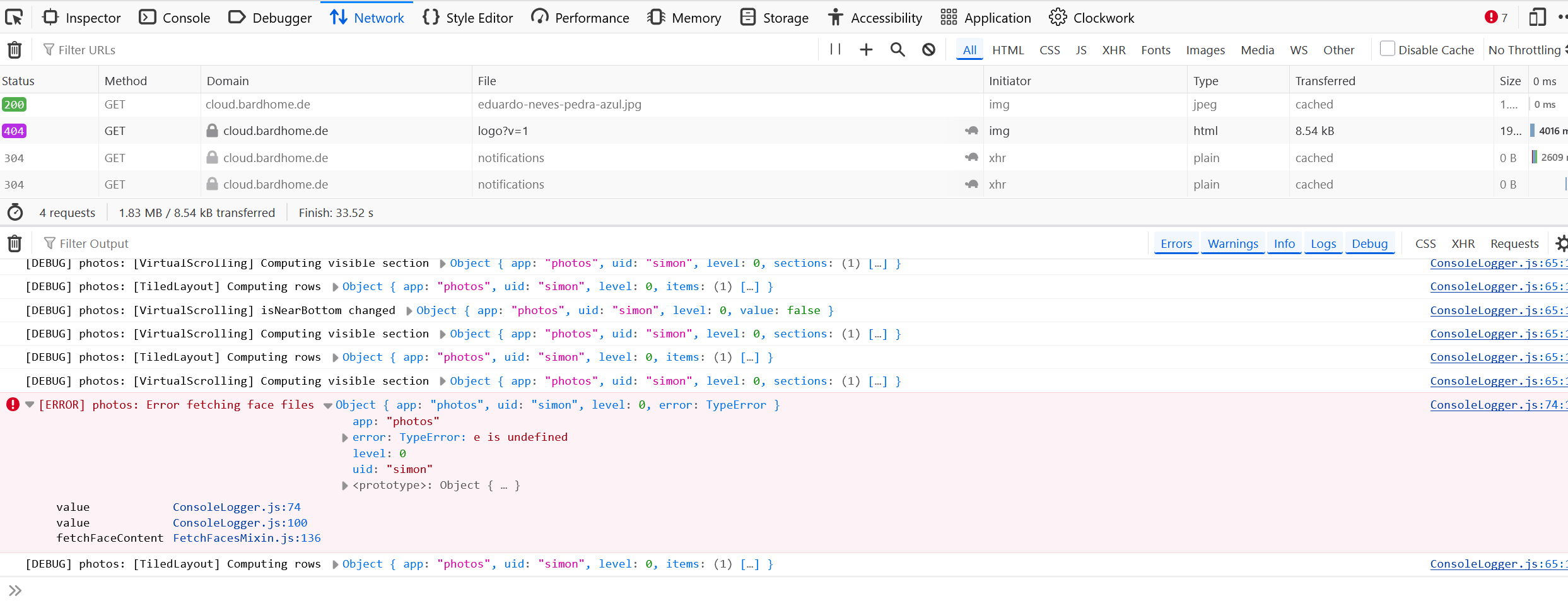The width and height of the screenshot is (1568, 601).
Task: Toggle the Warnings console filter
Action: [x=1232, y=243]
